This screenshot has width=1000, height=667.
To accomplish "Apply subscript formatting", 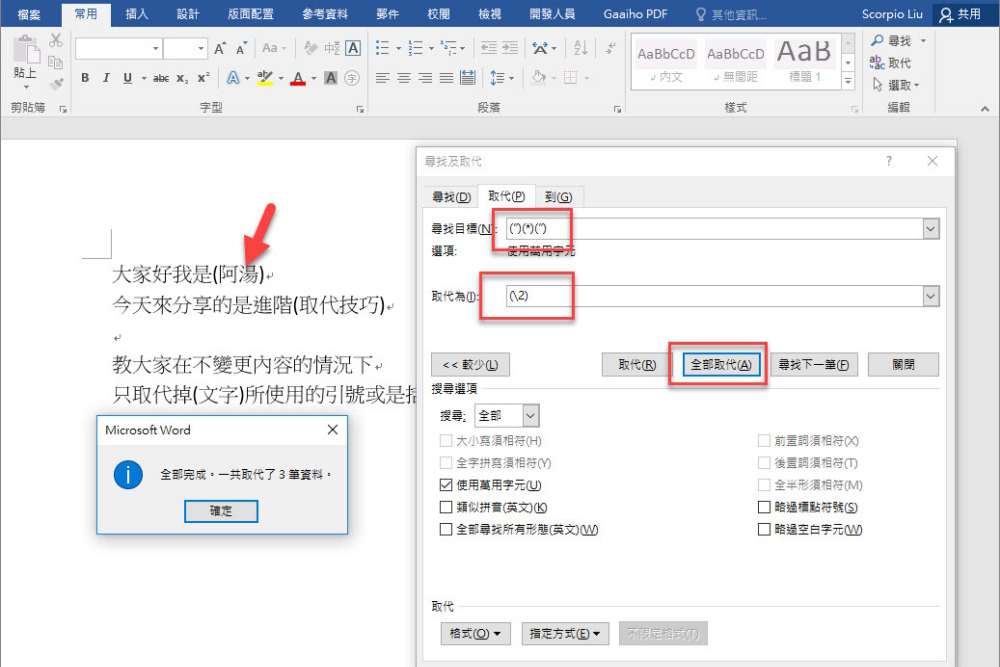I will click(x=182, y=78).
